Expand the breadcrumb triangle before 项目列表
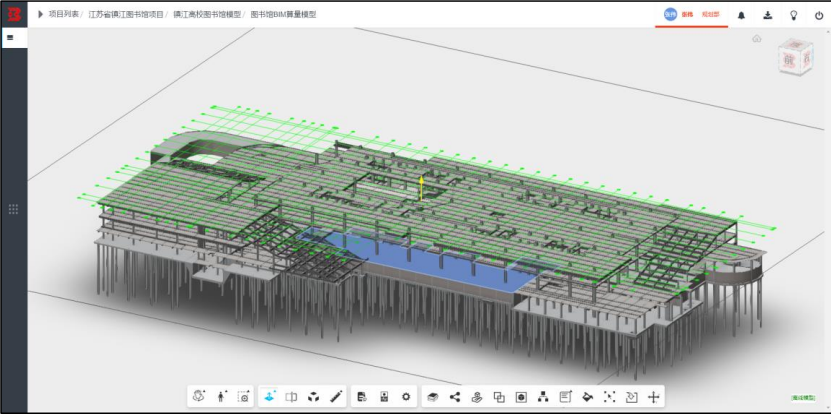 click(x=40, y=15)
